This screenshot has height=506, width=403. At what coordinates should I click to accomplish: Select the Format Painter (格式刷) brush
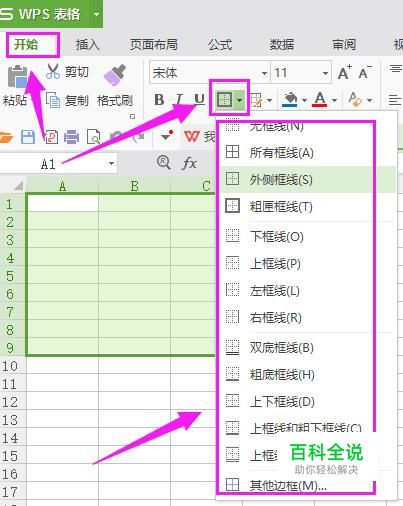115,75
